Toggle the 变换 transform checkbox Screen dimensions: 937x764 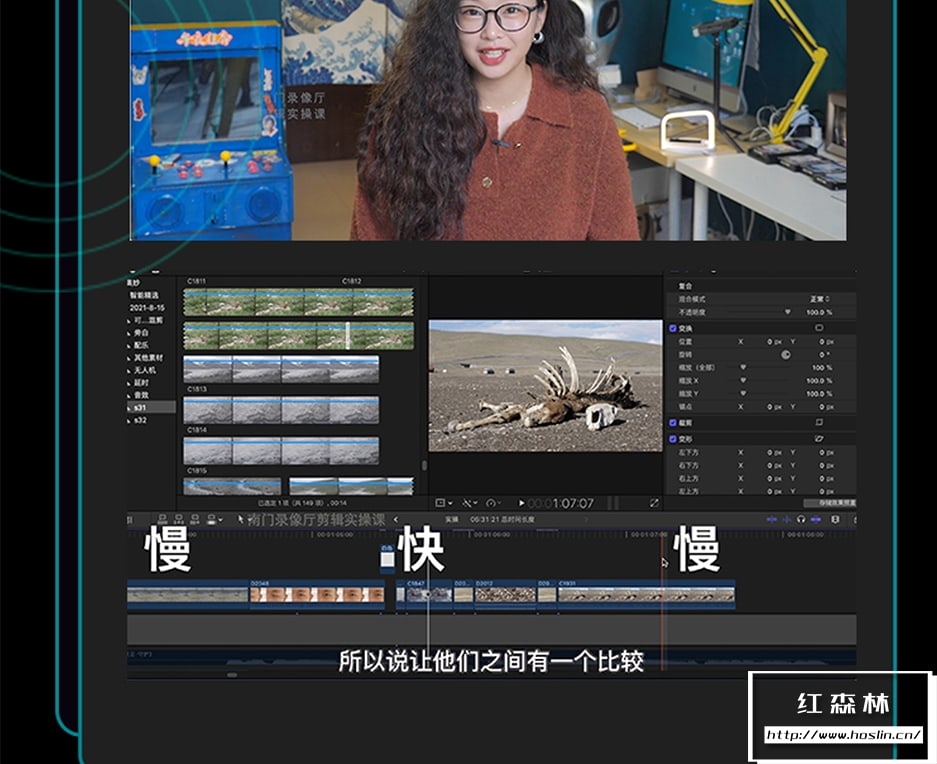click(x=673, y=328)
